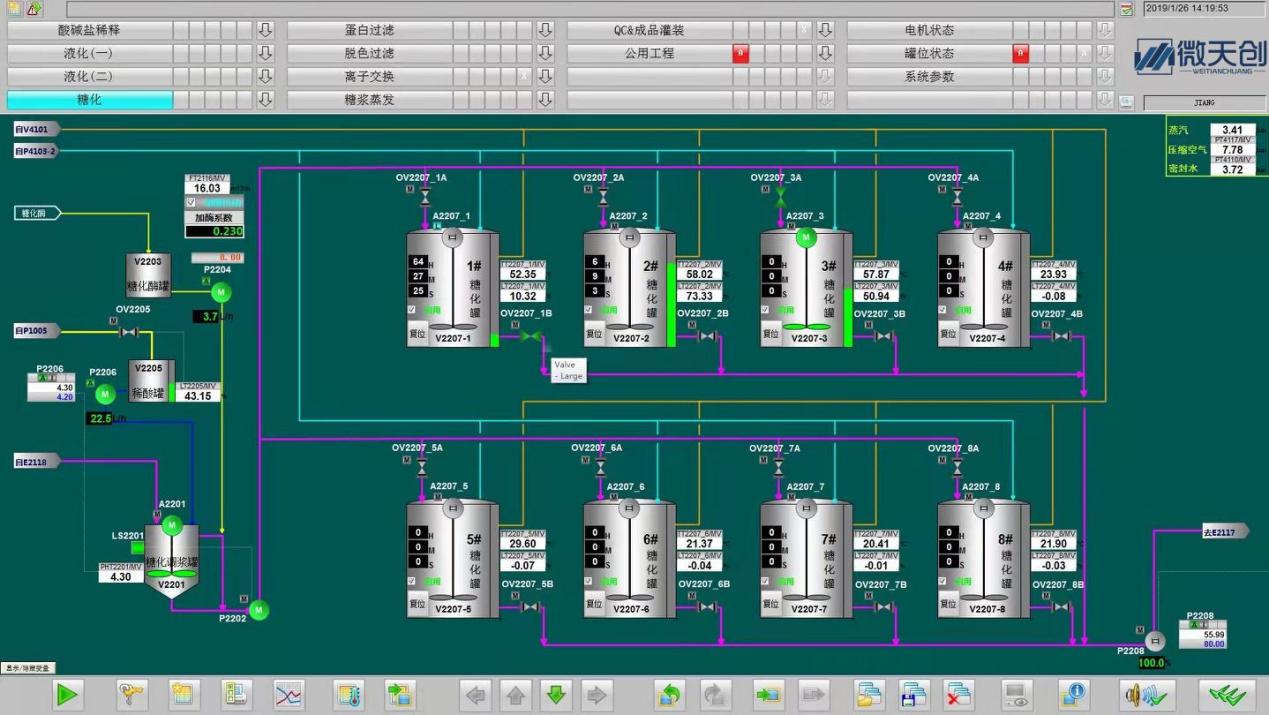This screenshot has height=715, width=1269.
Task: Open the 糖浆蒸发 screen
Action: (x=369, y=99)
